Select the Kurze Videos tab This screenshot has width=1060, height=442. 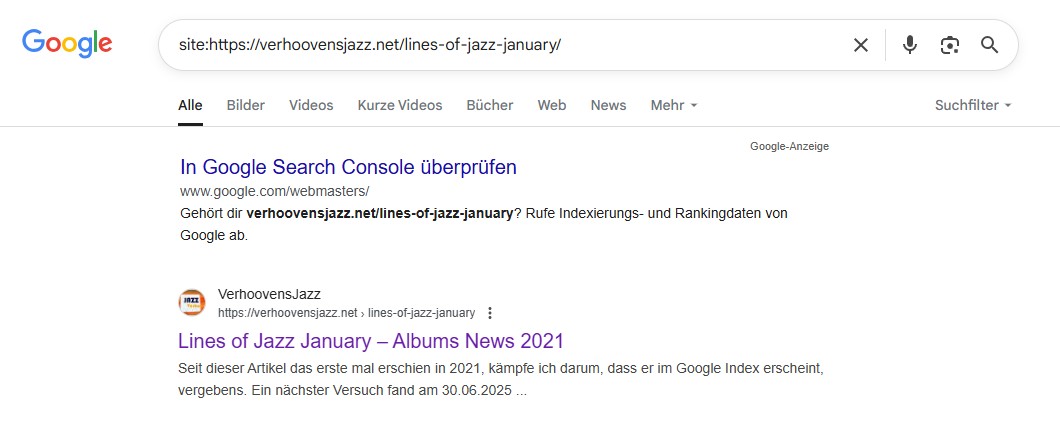point(400,105)
